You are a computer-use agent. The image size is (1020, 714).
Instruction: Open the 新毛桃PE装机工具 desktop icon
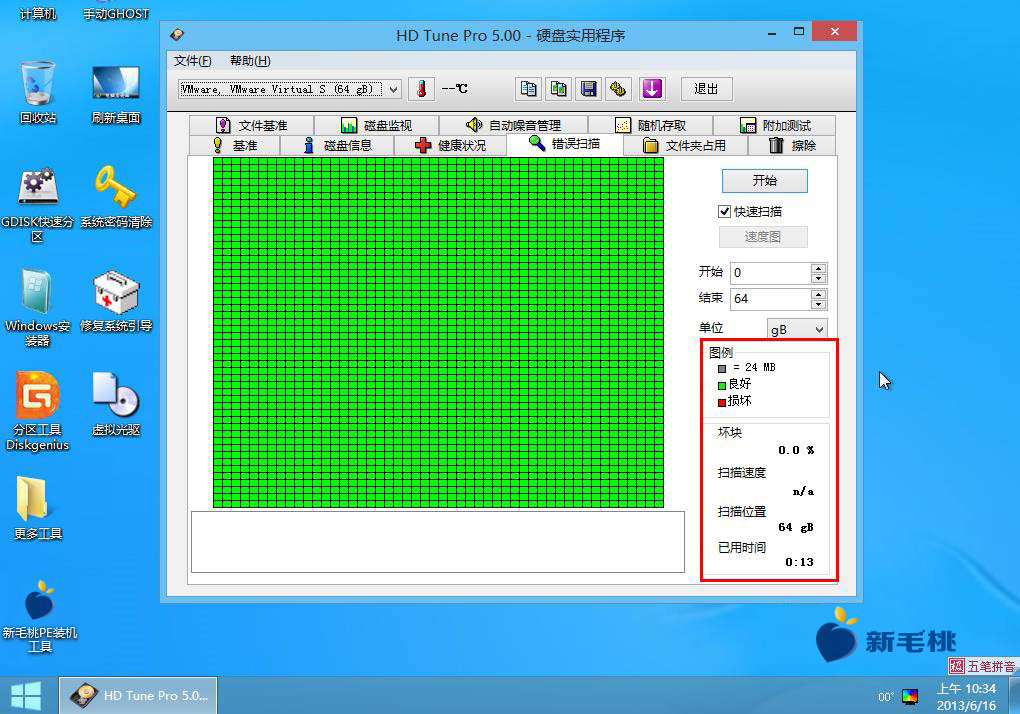(40, 615)
